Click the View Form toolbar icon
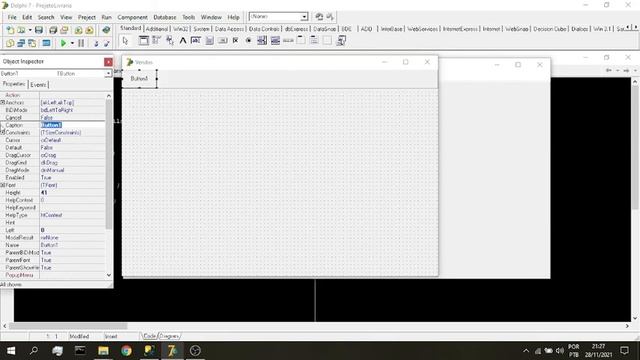The height and width of the screenshot is (360, 640). tap(21, 43)
